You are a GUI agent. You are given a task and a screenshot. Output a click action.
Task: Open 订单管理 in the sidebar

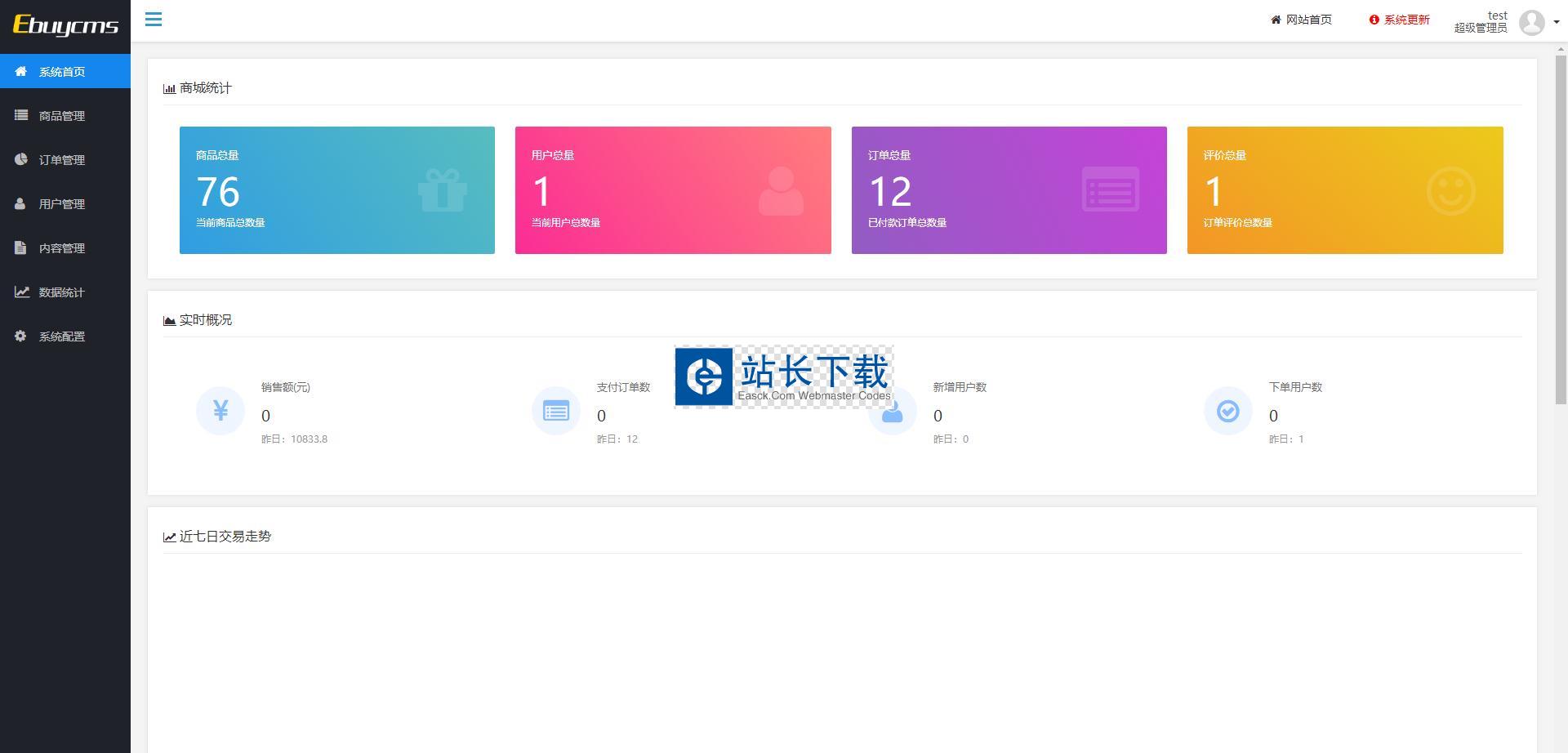pos(62,160)
